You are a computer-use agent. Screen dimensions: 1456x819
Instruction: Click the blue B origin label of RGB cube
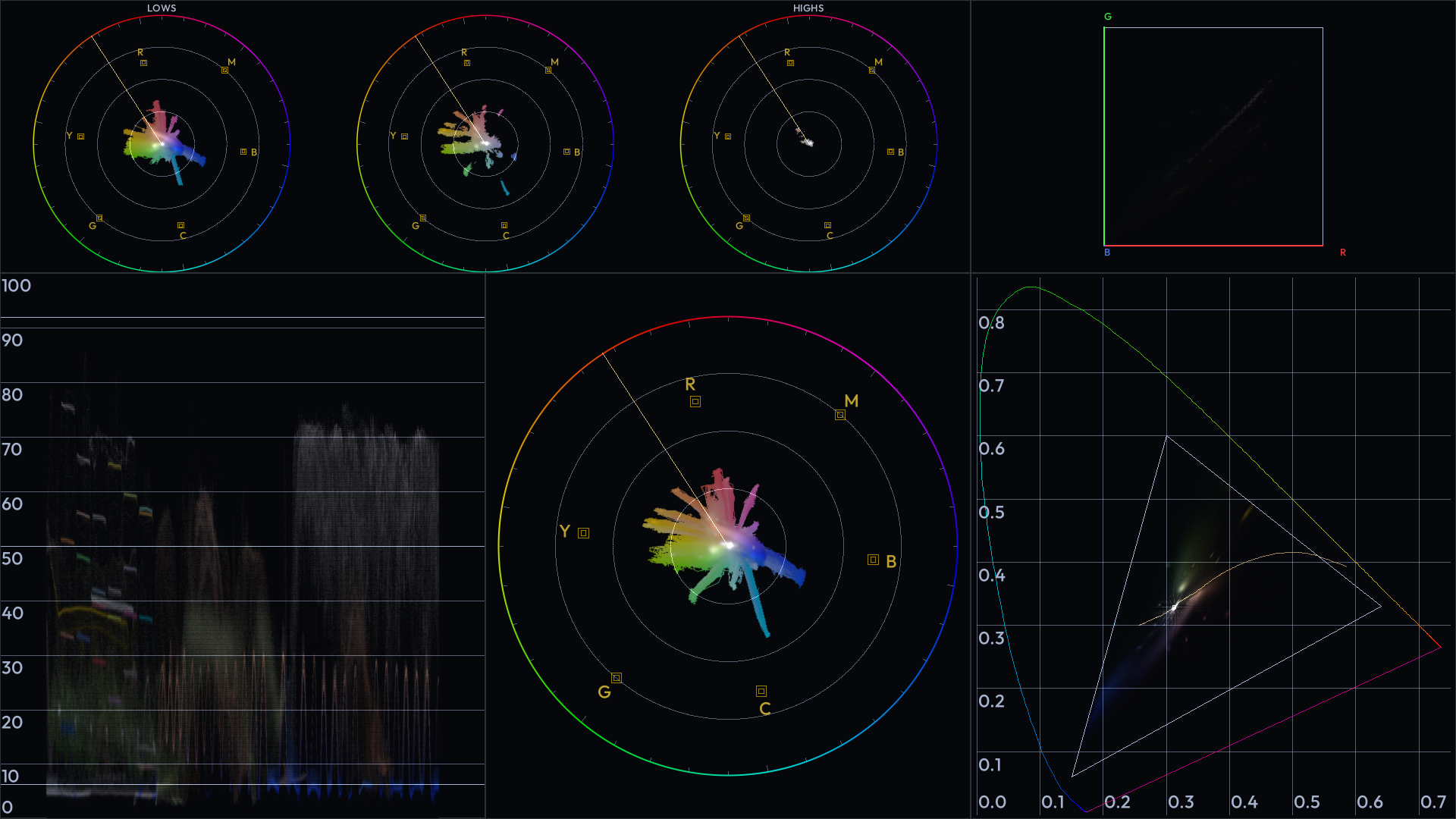(1107, 253)
